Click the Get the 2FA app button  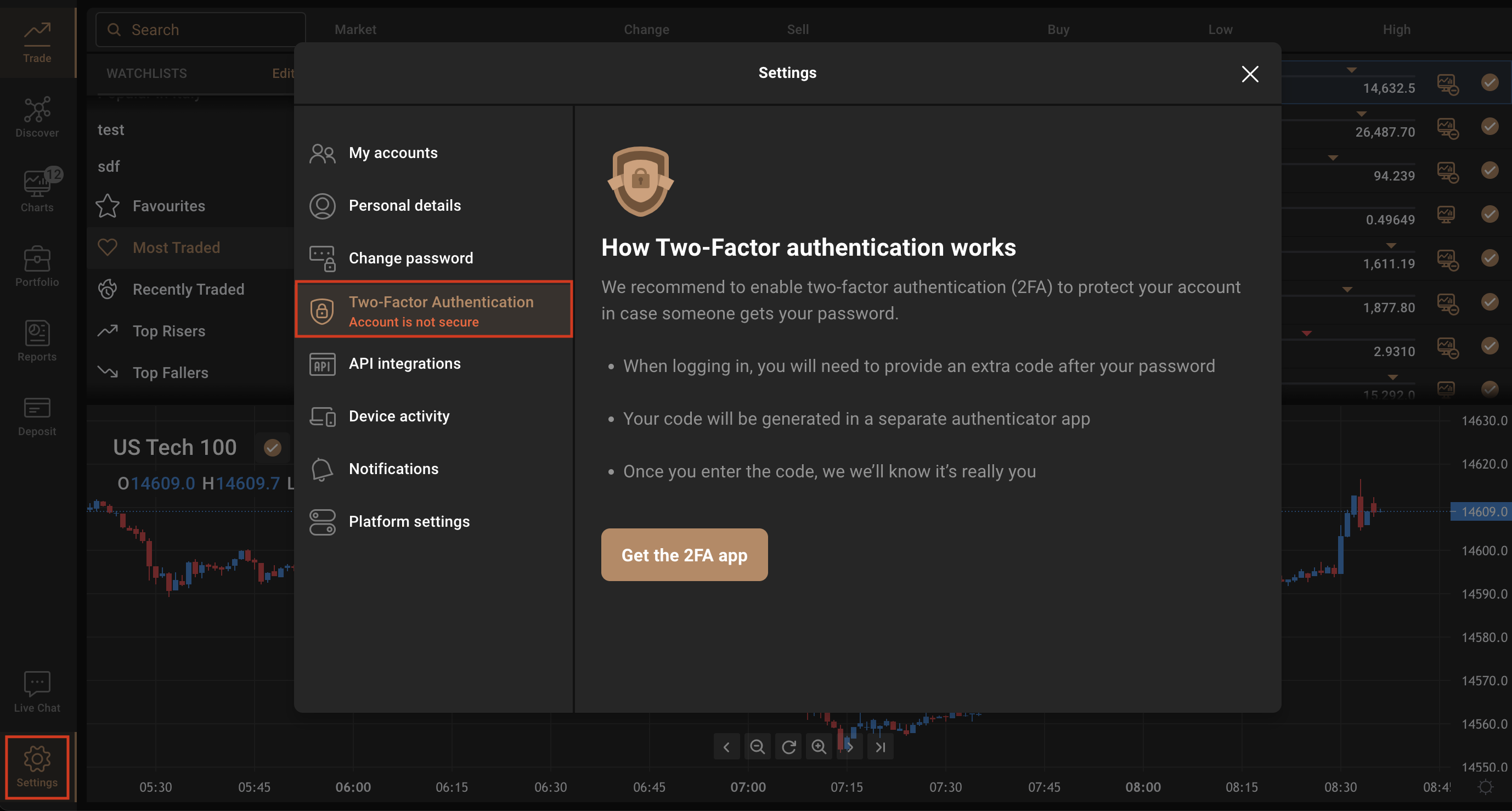(684, 554)
